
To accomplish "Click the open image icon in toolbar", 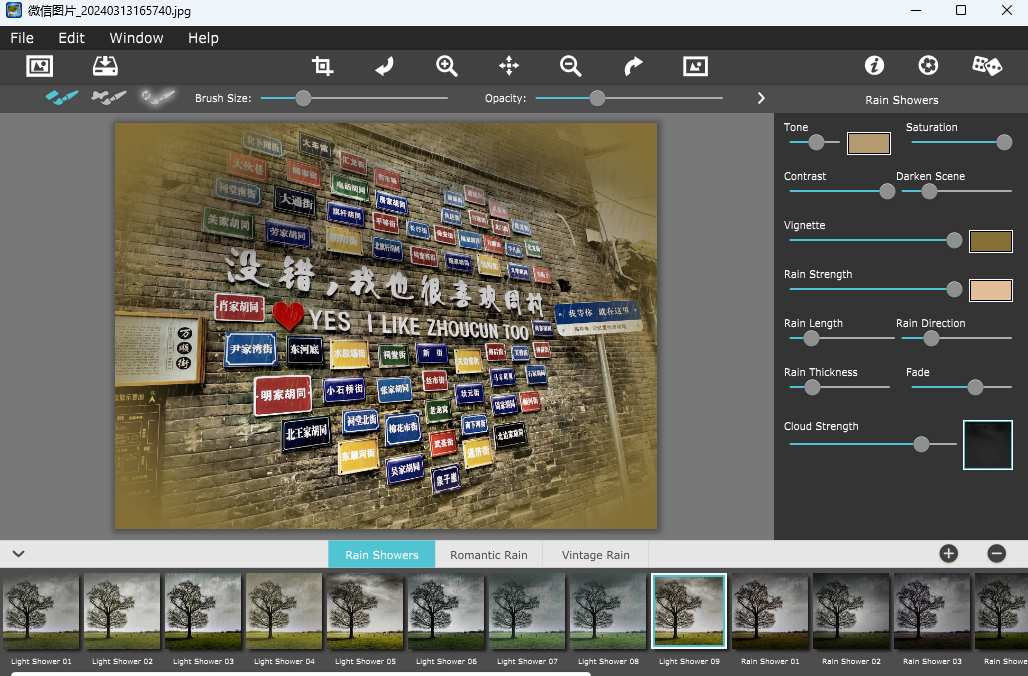I will pyautogui.click(x=39, y=66).
